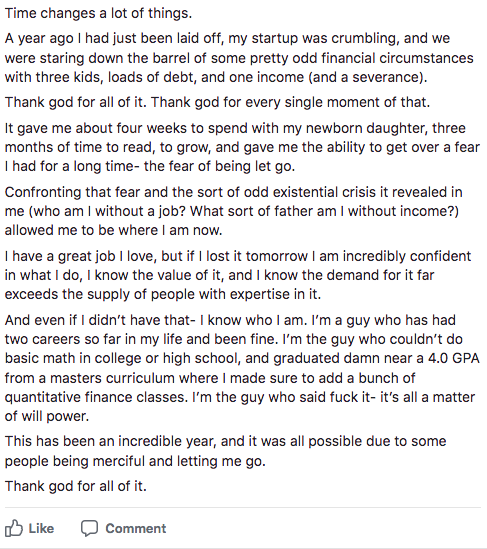The height and width of the screenshot is (549, 487).
Task: Click the paragraph starting "A year ago"
Action: (x=239, y=58)
